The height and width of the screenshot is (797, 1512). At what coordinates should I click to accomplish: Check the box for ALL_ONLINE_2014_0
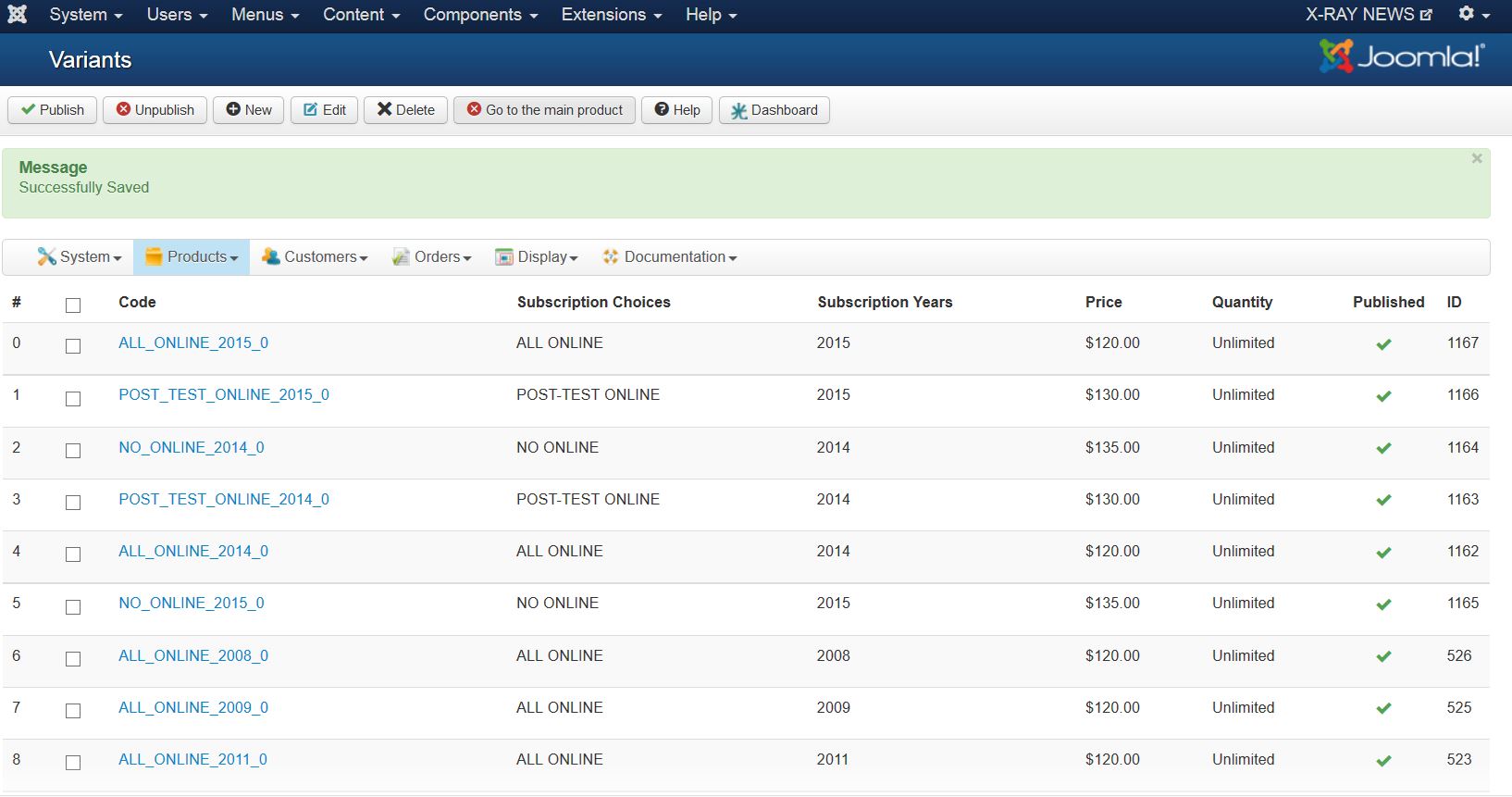[73, 554]
